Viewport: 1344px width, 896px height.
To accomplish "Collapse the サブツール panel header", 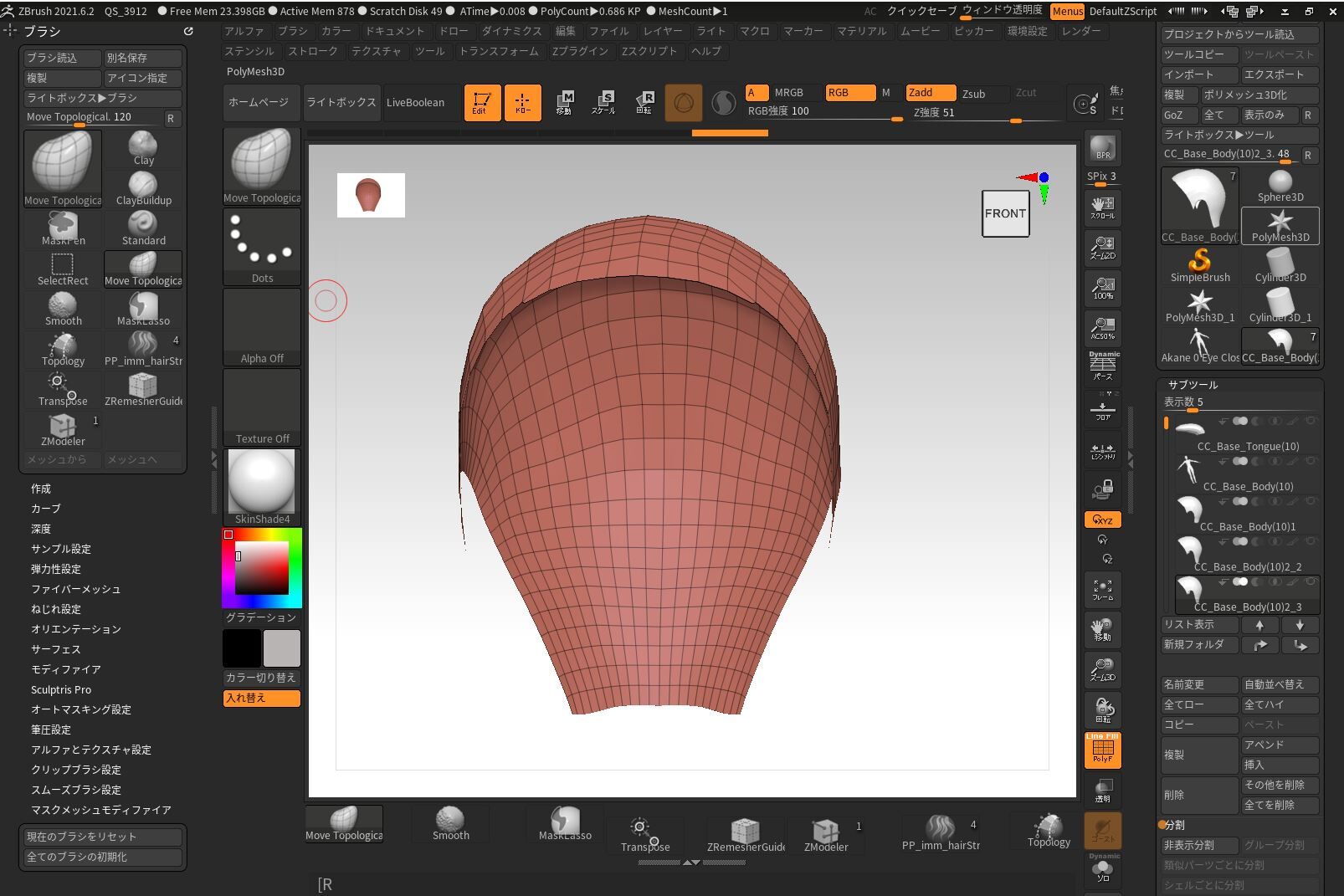I will (x=1193, y=385).
